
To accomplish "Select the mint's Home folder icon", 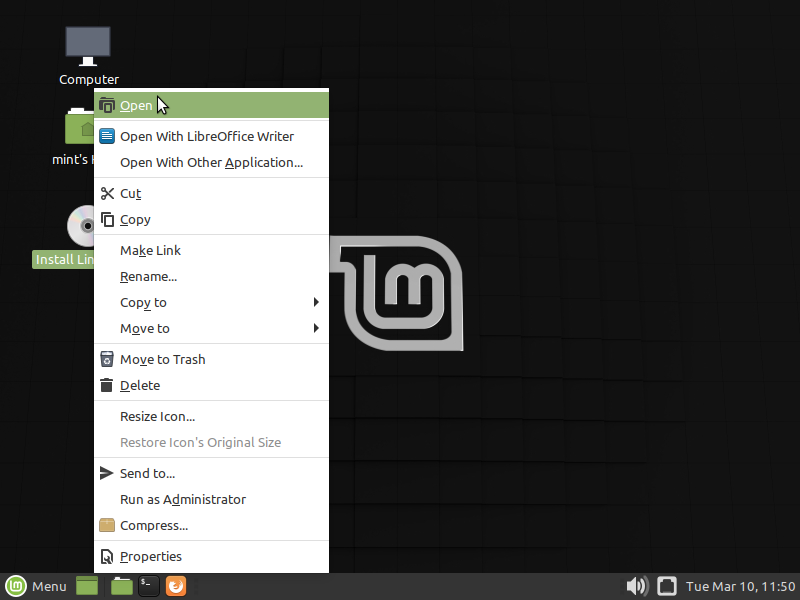I will [80, 126].
